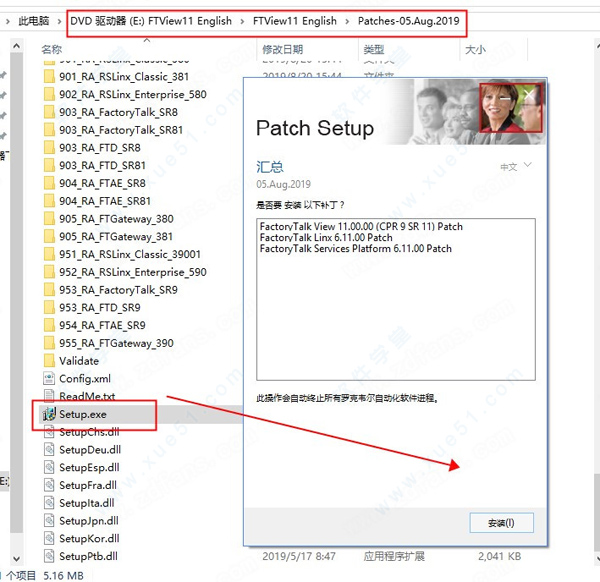Select Config.xml file icon
Viewport: 600px width, 582px height.
(x=49, y=378)
